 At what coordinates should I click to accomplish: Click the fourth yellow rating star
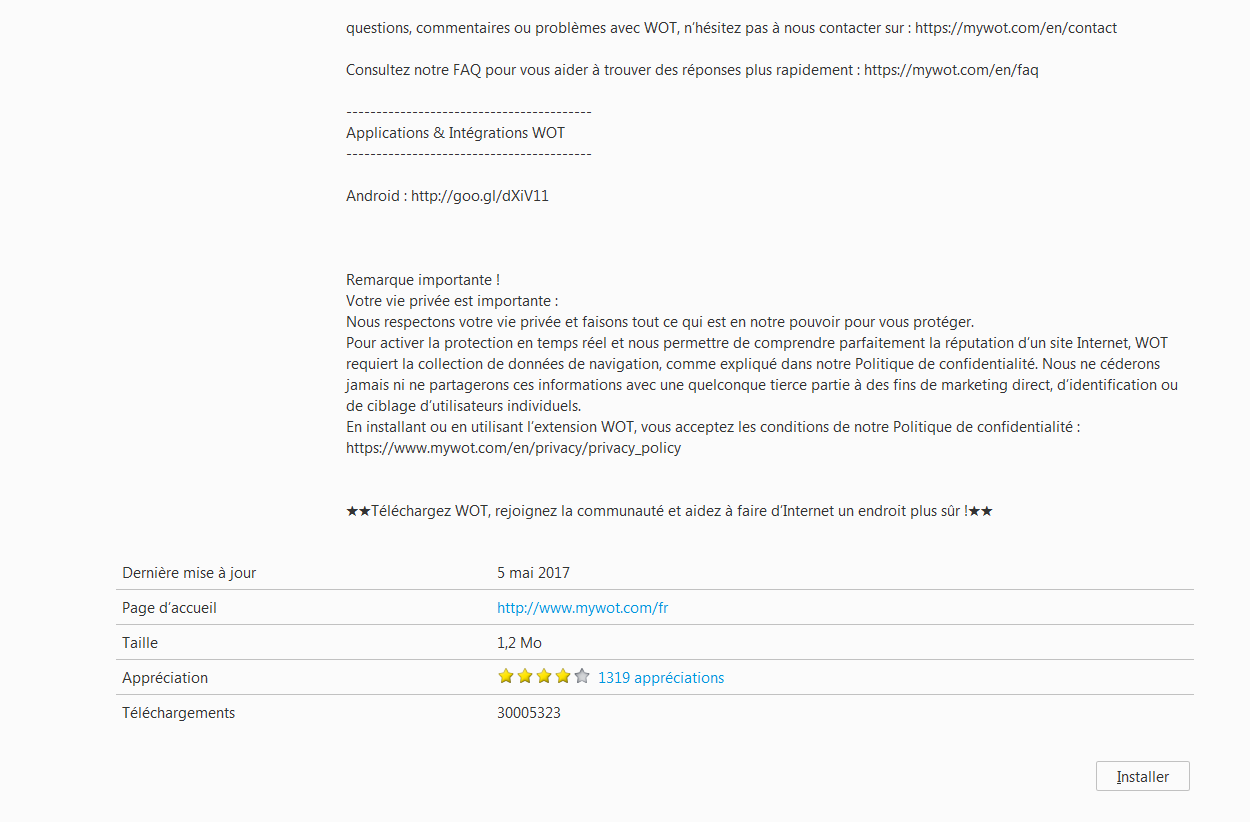(563, 676)
